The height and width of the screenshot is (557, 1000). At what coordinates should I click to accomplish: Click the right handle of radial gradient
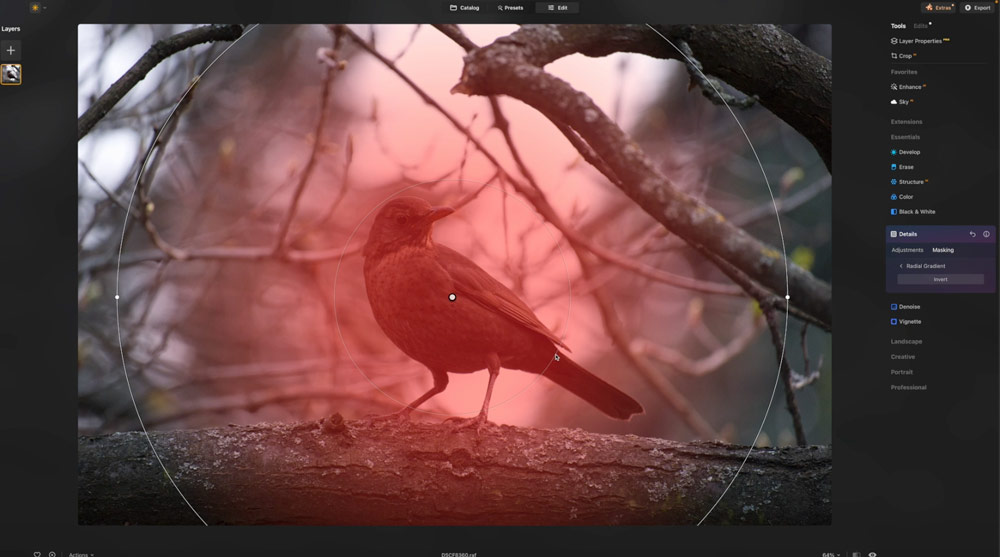[x=788, y=297]
